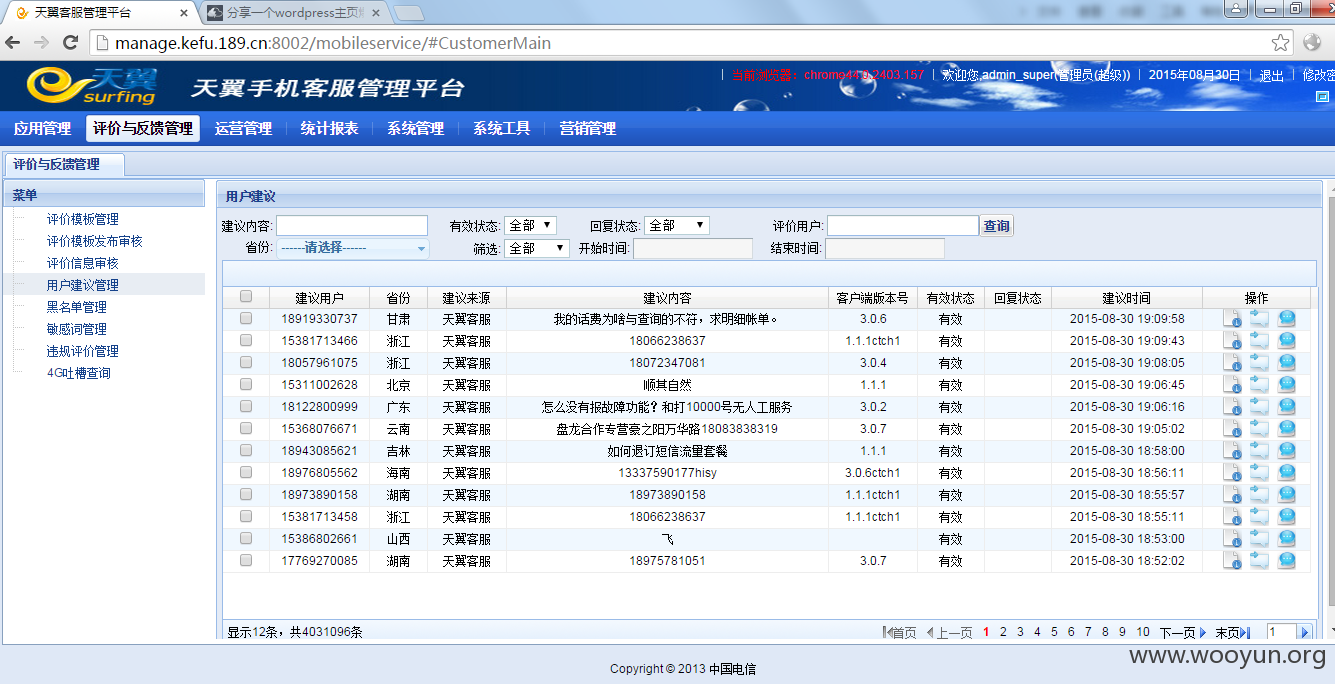
Task: Check the row for user 18122800999
Action: tap(246, 407)
